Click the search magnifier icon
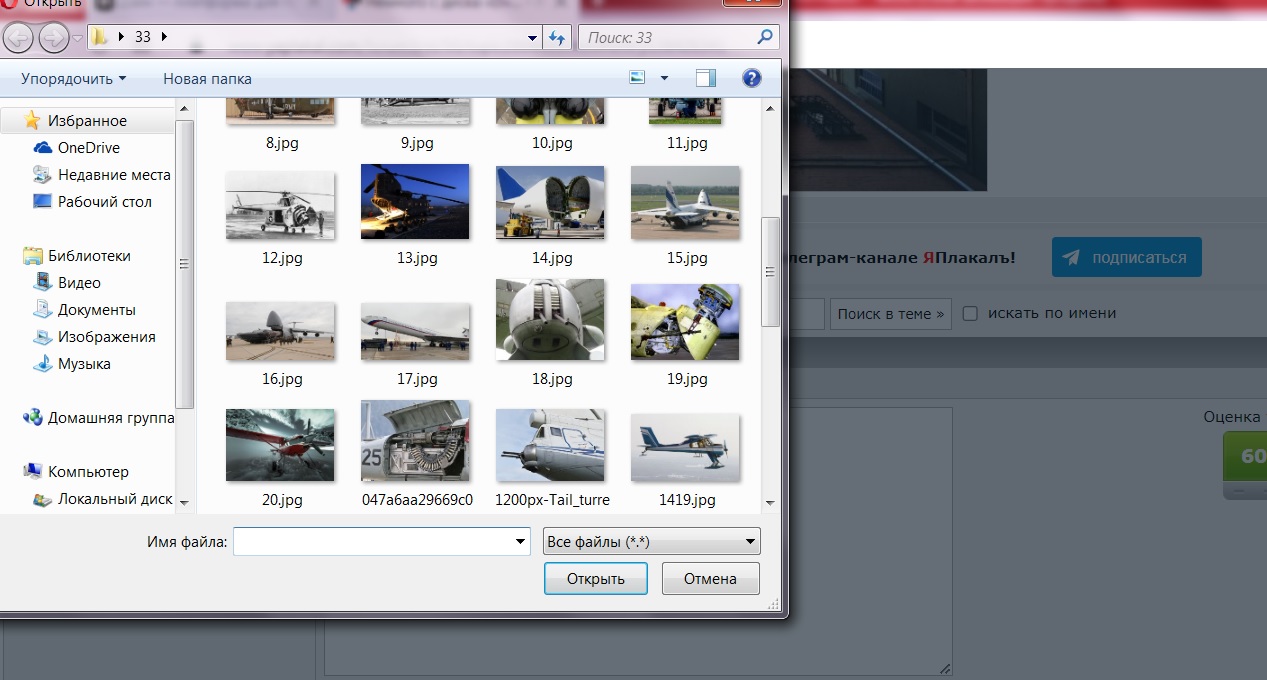Viewport: 1267px width, 680px height. pos(765,37)
